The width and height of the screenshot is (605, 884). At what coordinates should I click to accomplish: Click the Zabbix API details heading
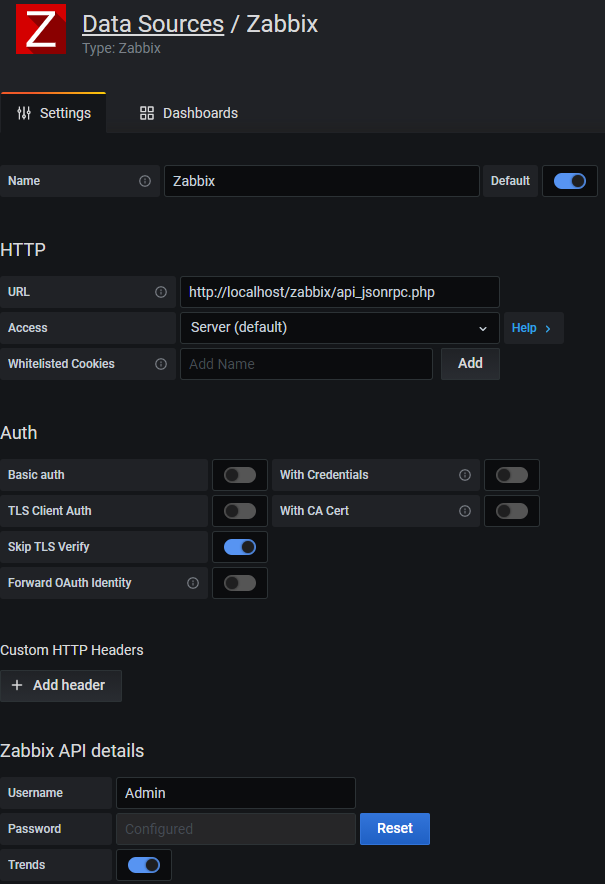point(72,751)
